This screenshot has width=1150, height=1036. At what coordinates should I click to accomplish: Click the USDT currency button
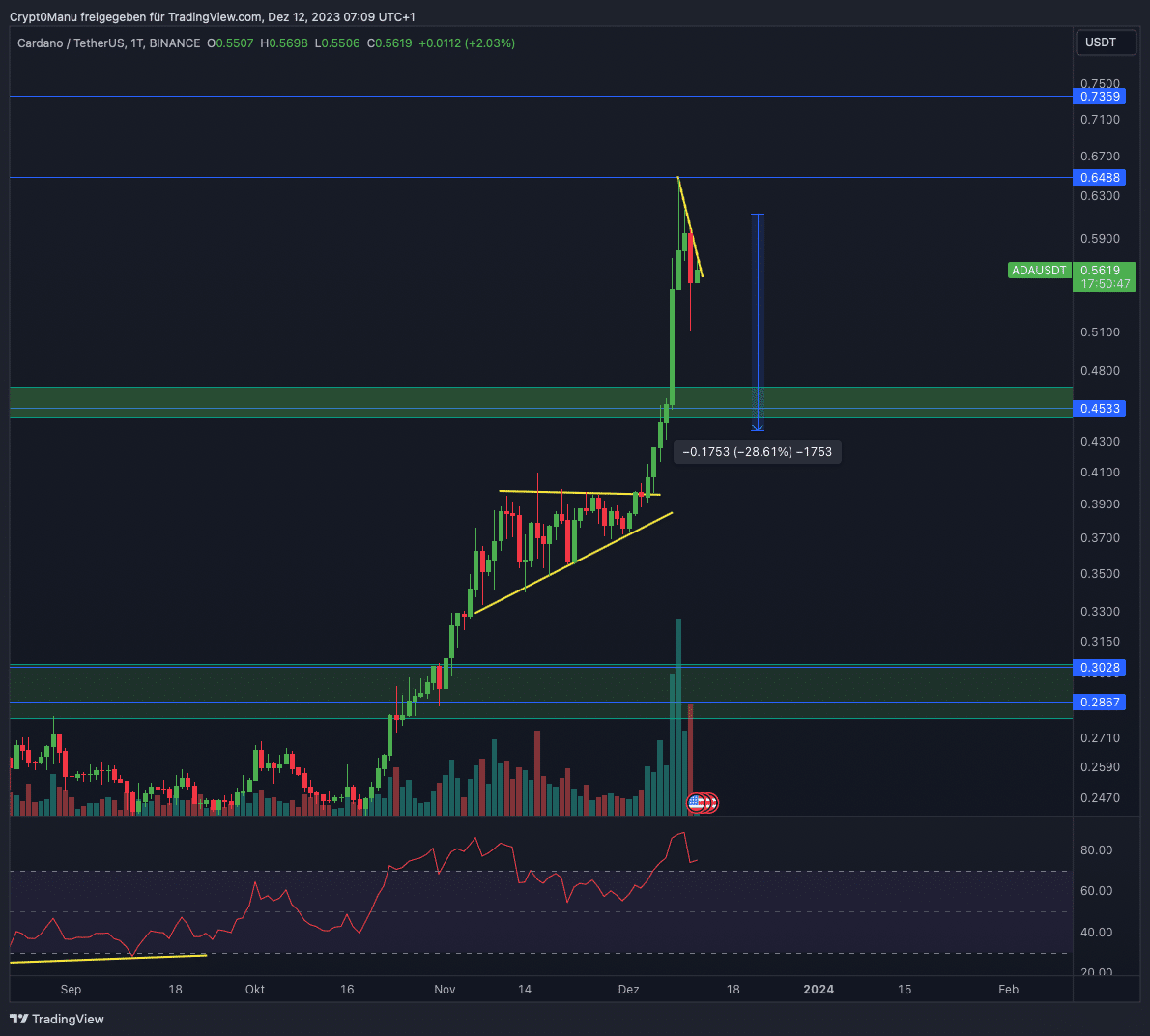(x=1106, y=43)
